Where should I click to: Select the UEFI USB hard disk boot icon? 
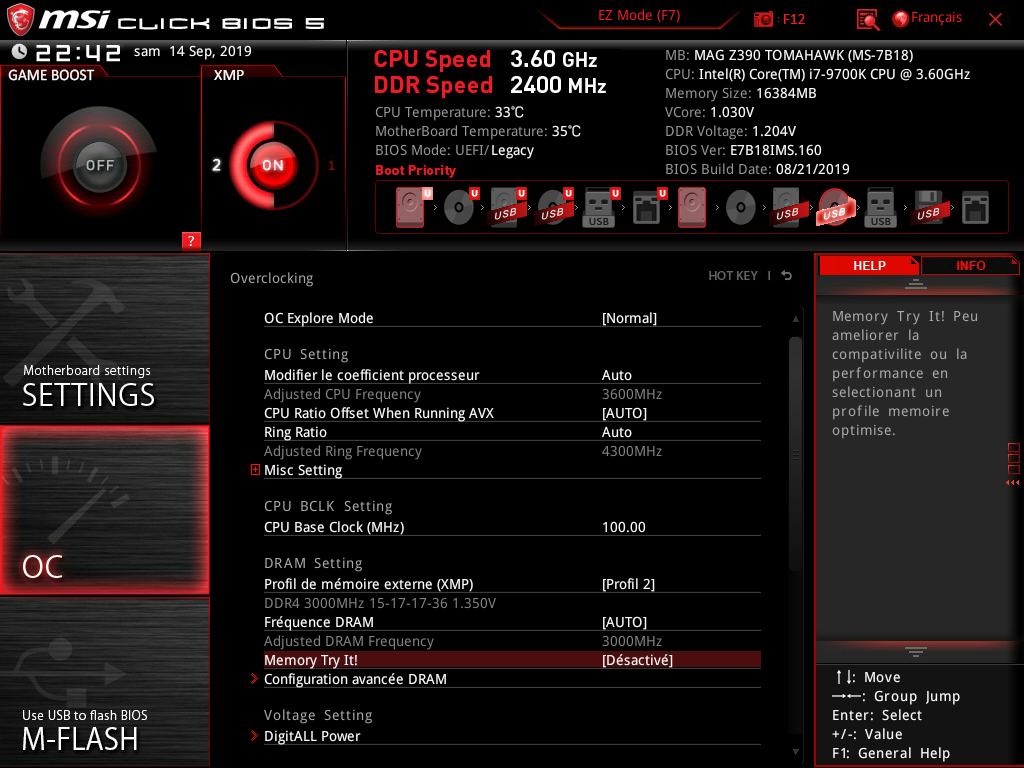coord(507,208)
